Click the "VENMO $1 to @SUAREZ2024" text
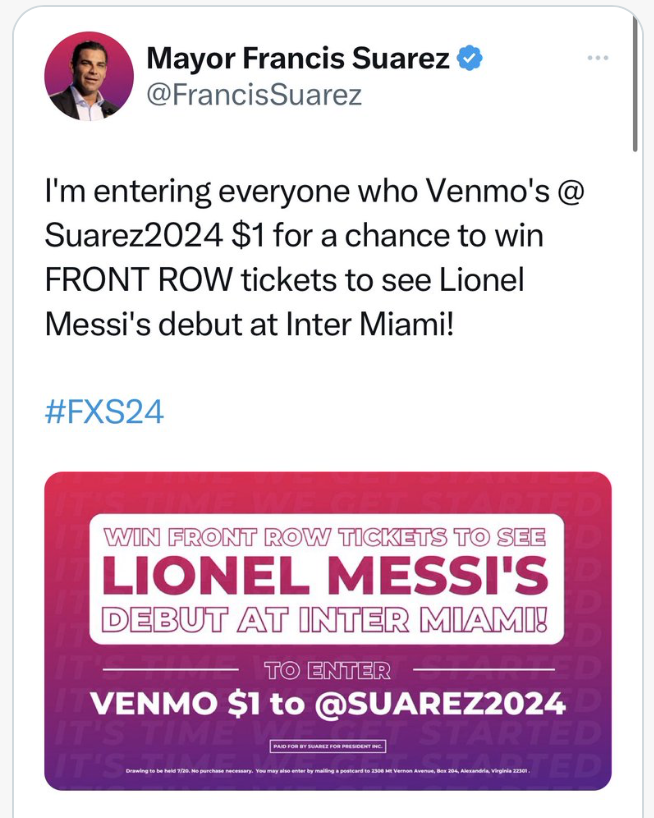The height and width of the screenshot is (818, 654). click(328, 704)
